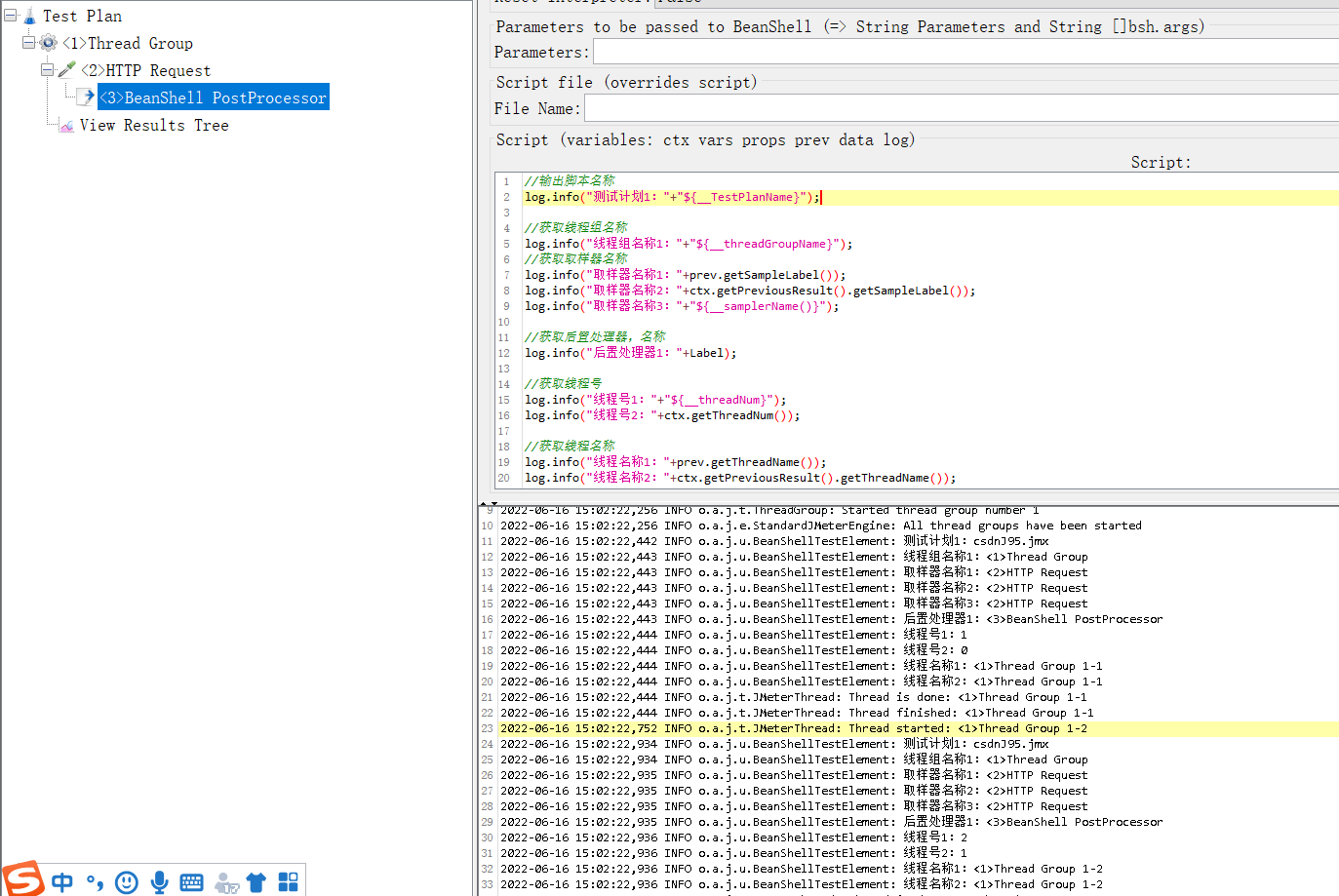Open View Results Tree via its chart icon
The width and height of the screenshot is (1339, 896).
pos(66,126)
